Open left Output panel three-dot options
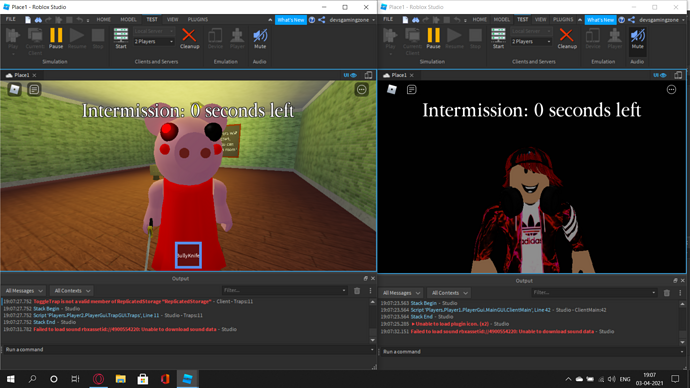 [371, 290]
